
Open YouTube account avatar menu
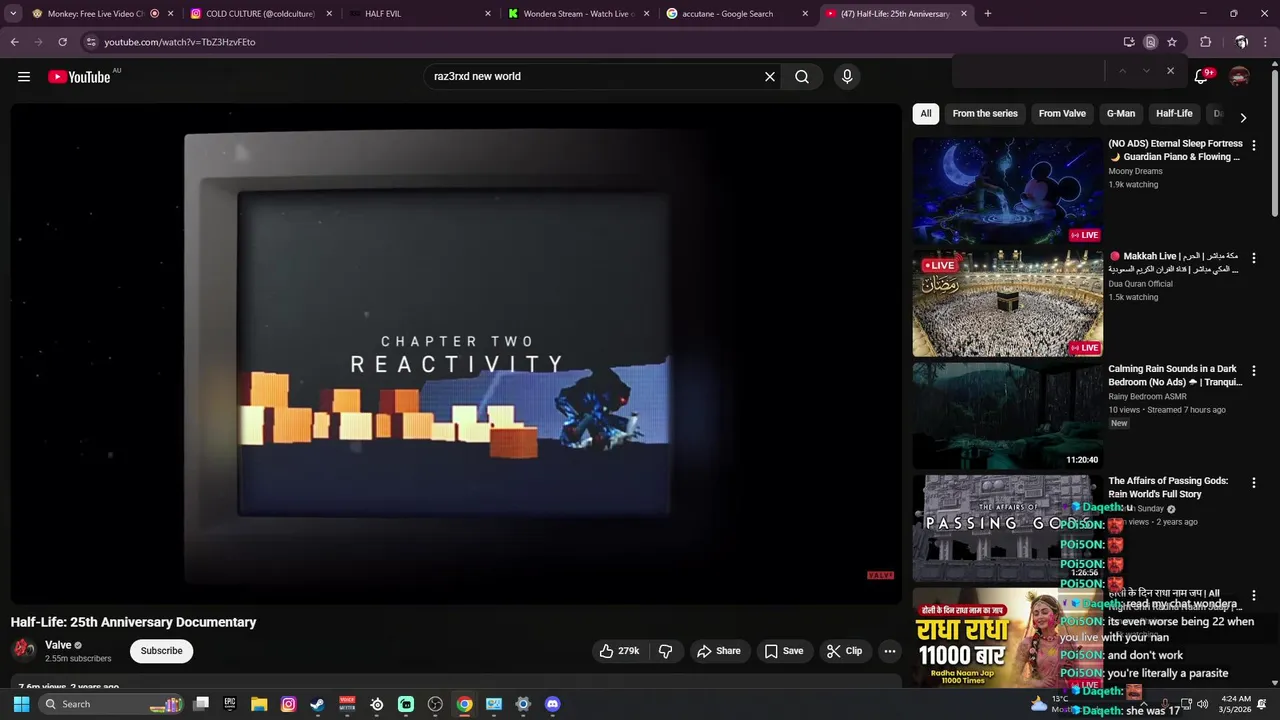pos(1239,77)
